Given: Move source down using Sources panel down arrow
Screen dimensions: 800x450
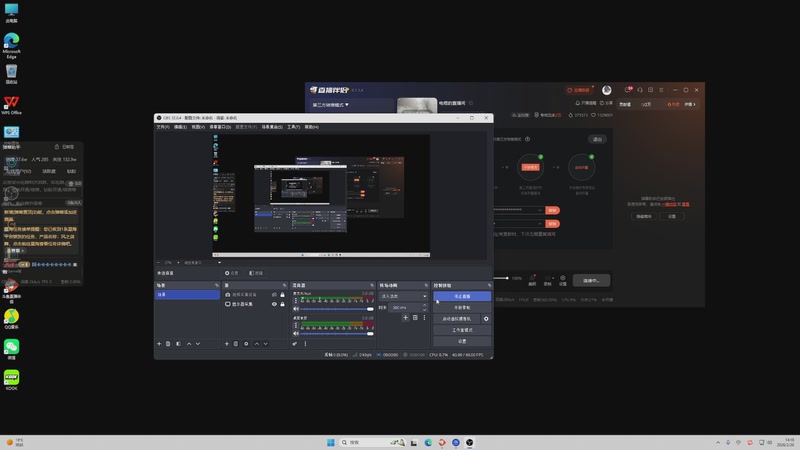Looking at the screenshot, I should [x=266, y=344].
